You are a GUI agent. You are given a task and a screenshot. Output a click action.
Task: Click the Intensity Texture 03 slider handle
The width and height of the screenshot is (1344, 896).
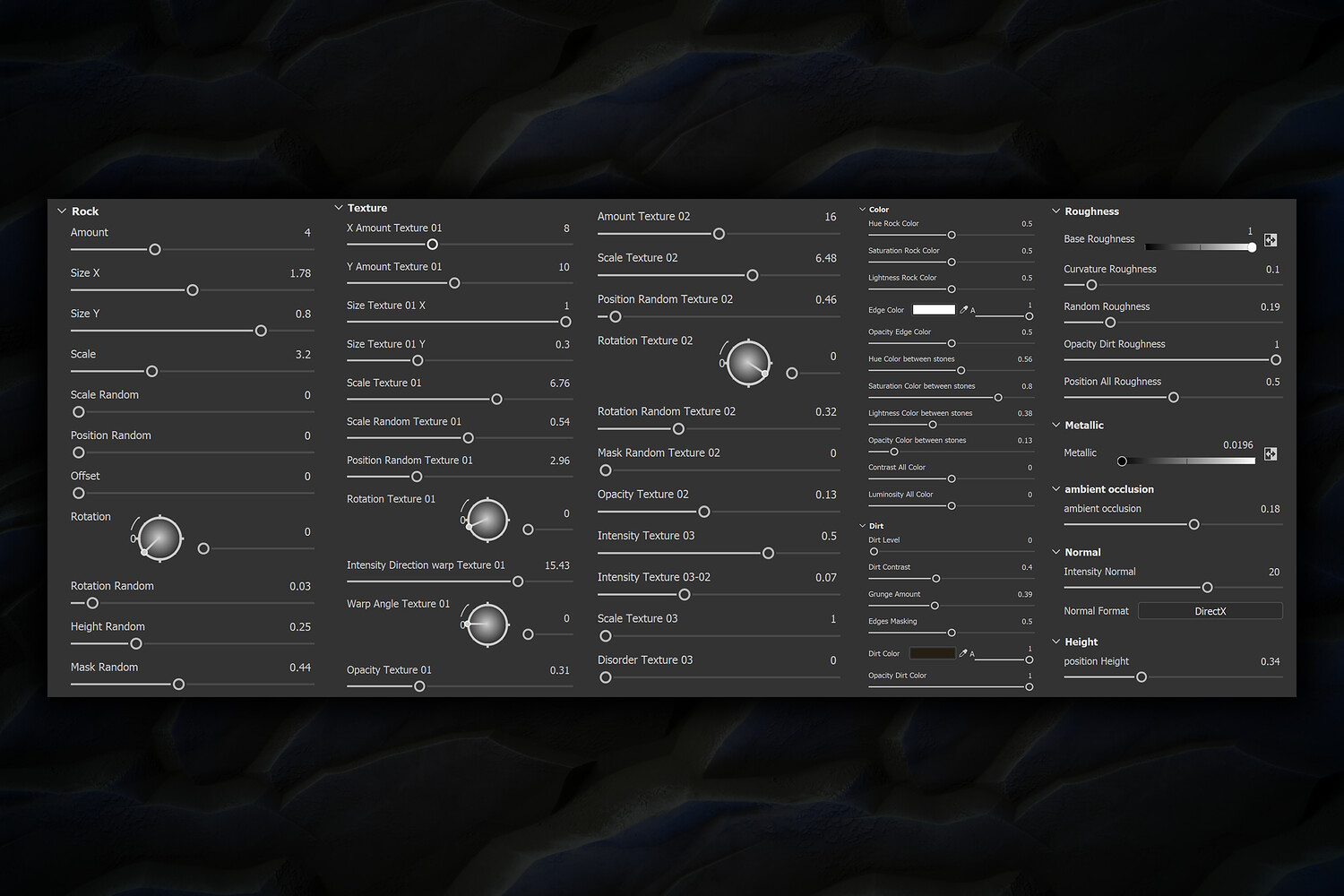click(768, 553)
